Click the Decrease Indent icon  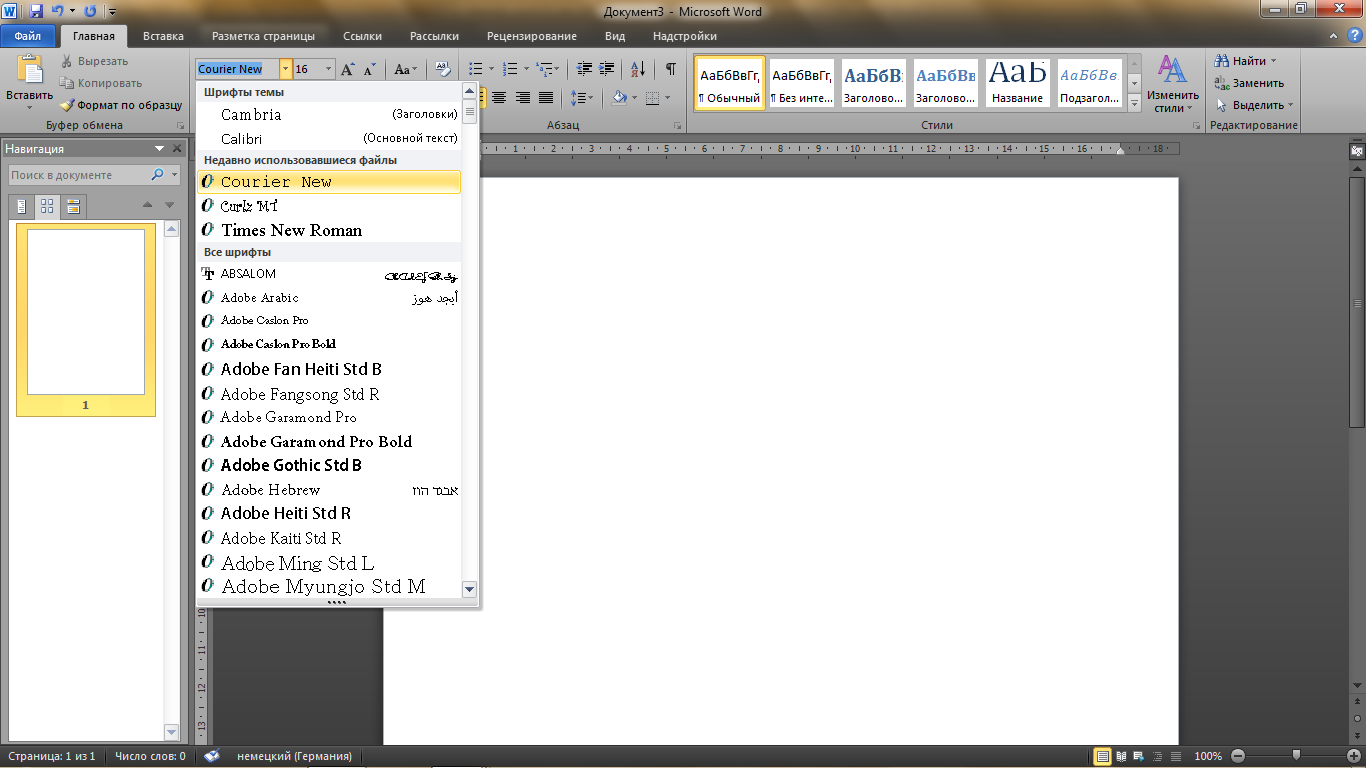[x=585, y=69]
